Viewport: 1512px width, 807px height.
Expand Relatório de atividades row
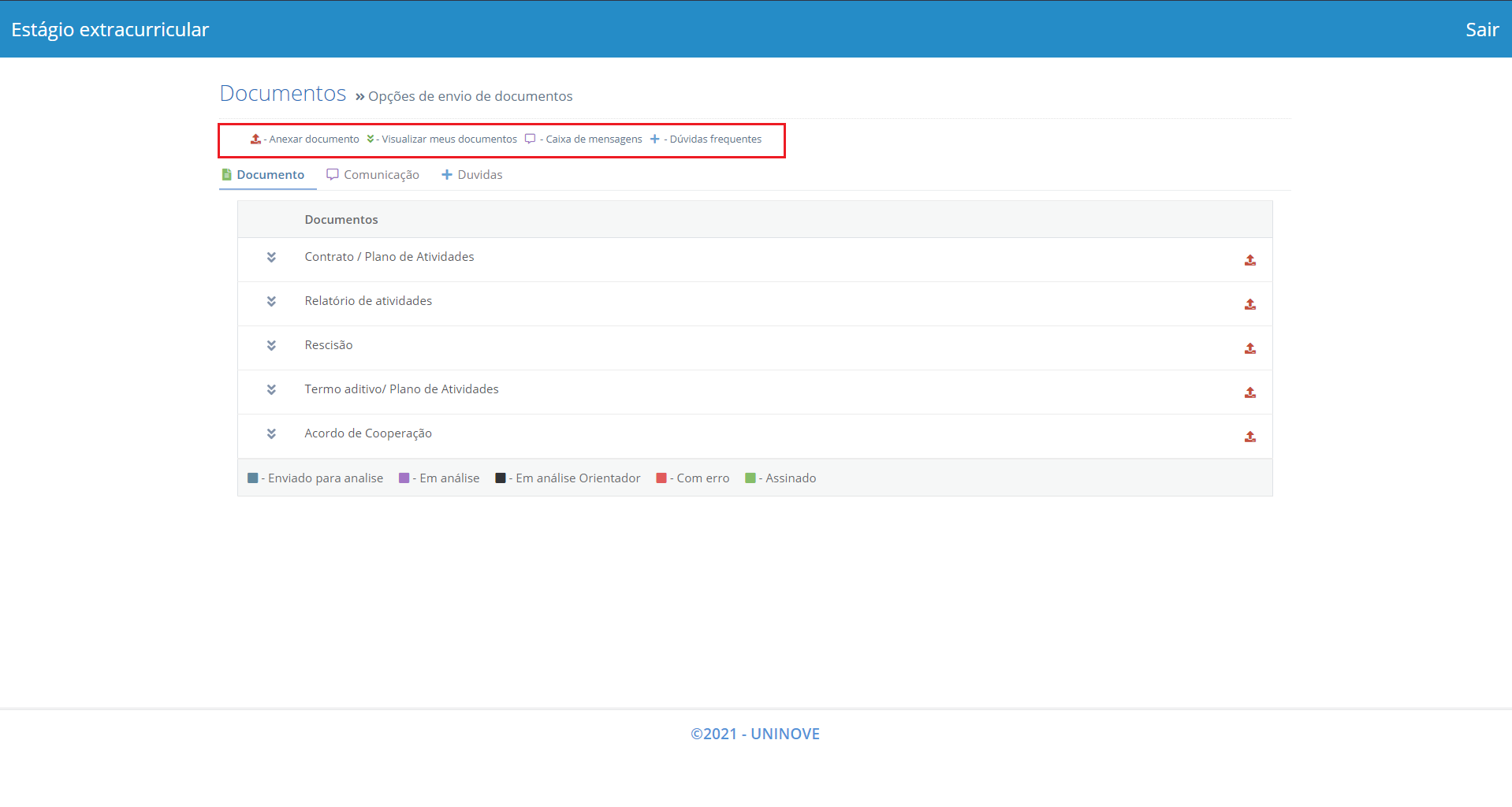tap(271, 302)
